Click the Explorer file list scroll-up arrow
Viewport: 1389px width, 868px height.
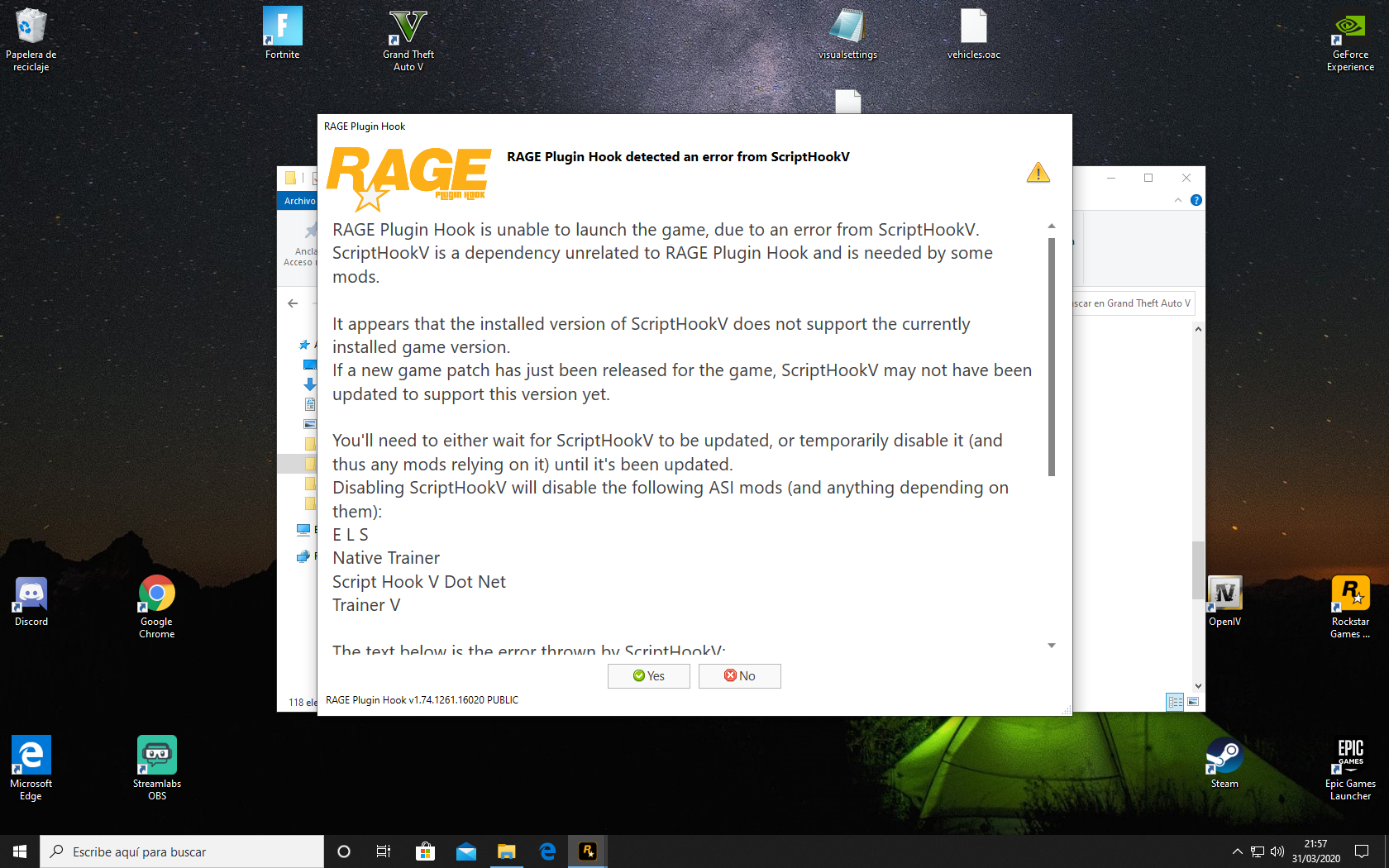[1198, 329]
